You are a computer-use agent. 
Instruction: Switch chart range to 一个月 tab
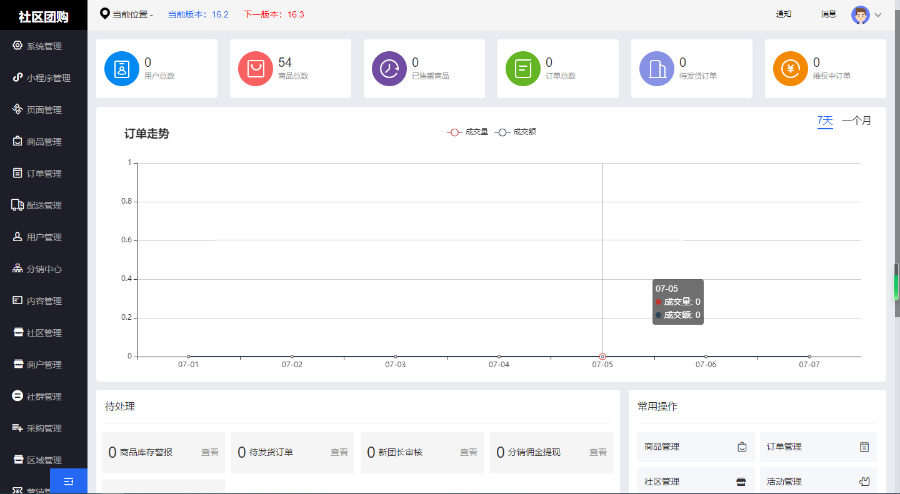[856, 121]
